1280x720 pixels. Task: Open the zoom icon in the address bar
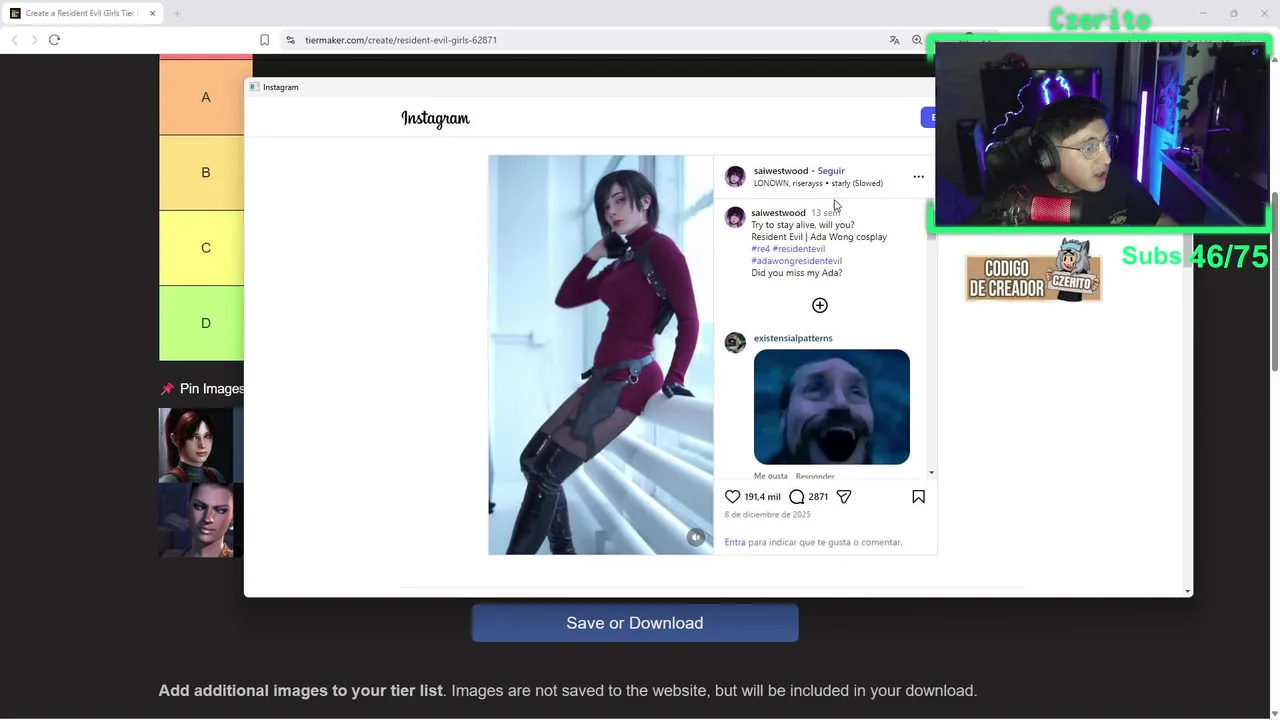coord(917,40)
